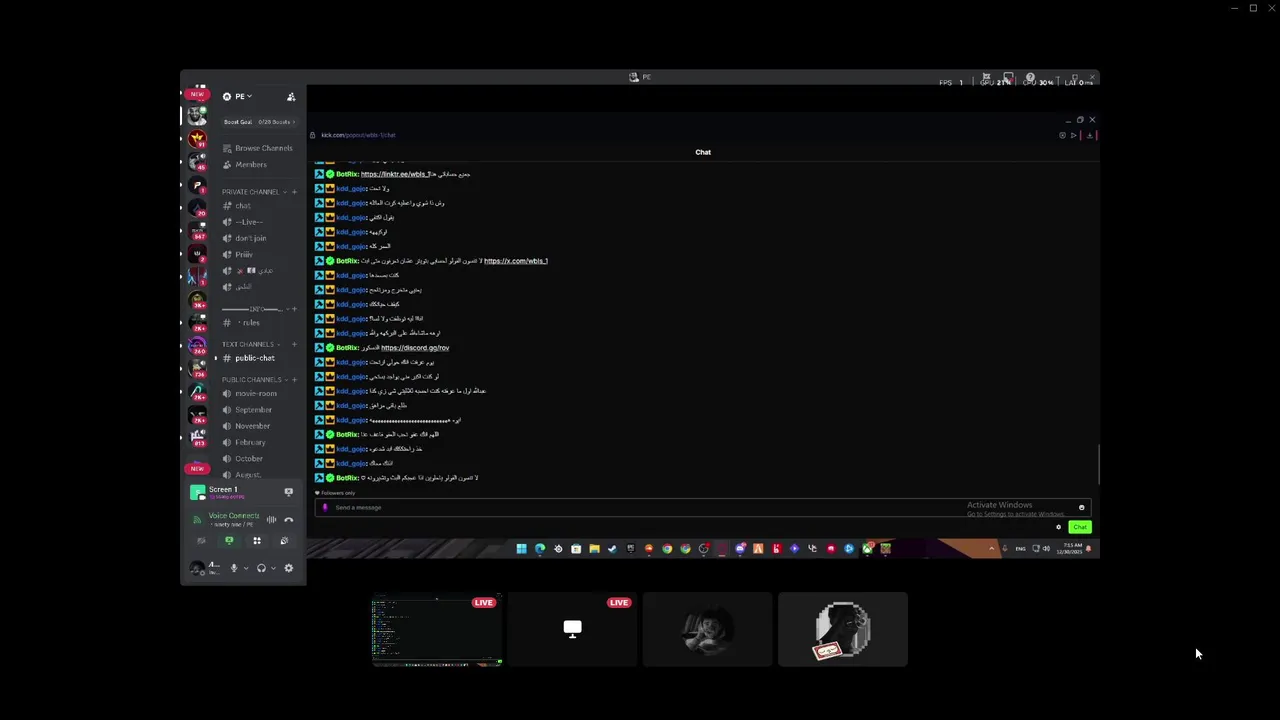This screenshot has height=720, width=1280.
Task: Open the emote picker in message box
Action: click(x=1081, y=508)
